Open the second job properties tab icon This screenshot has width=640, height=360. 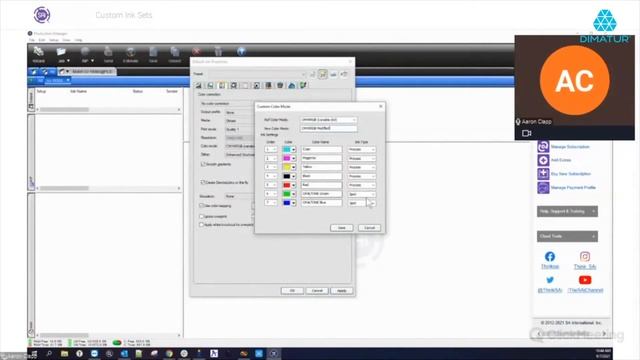tap(210, 85)
